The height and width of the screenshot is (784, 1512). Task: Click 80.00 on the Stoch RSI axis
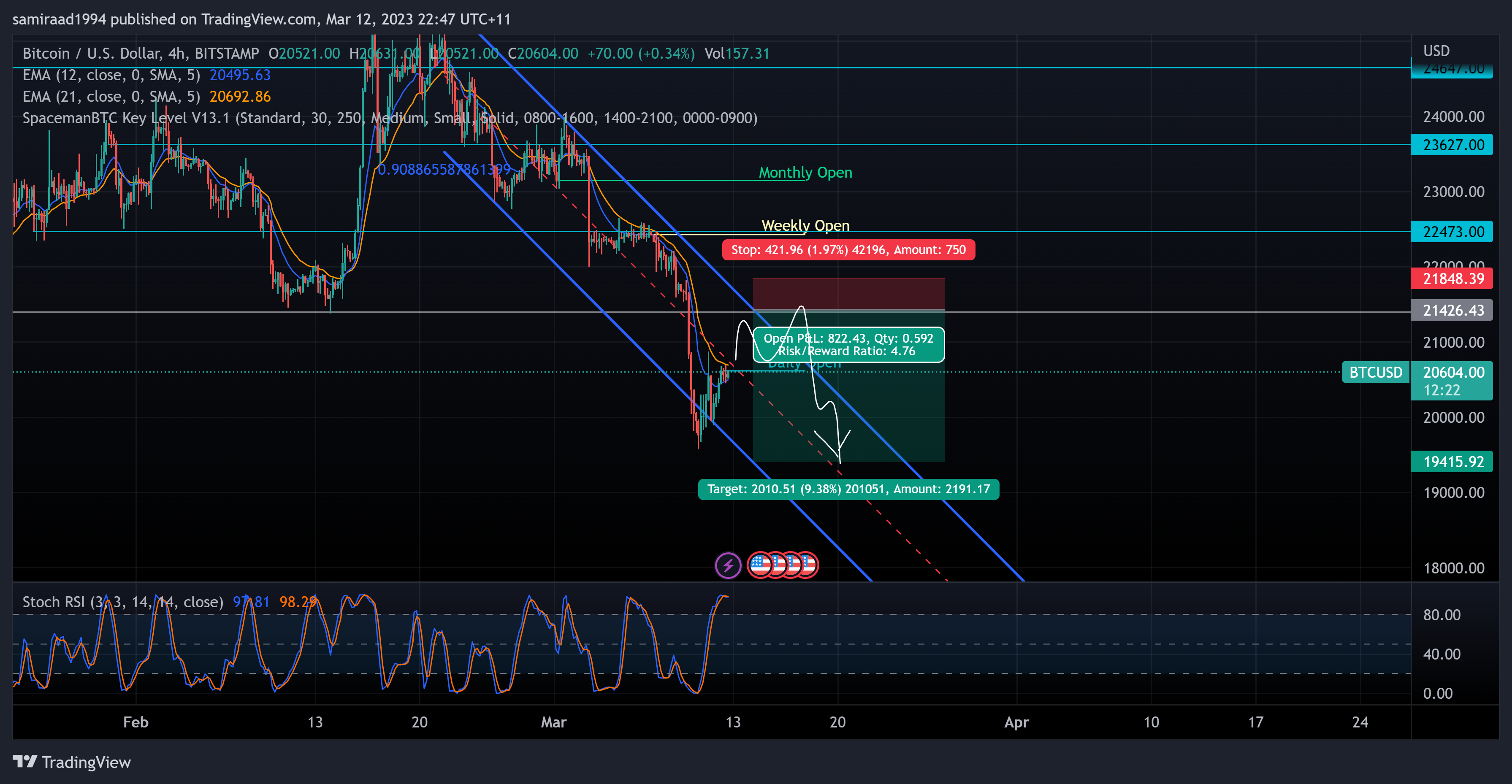click(1442, 615)
